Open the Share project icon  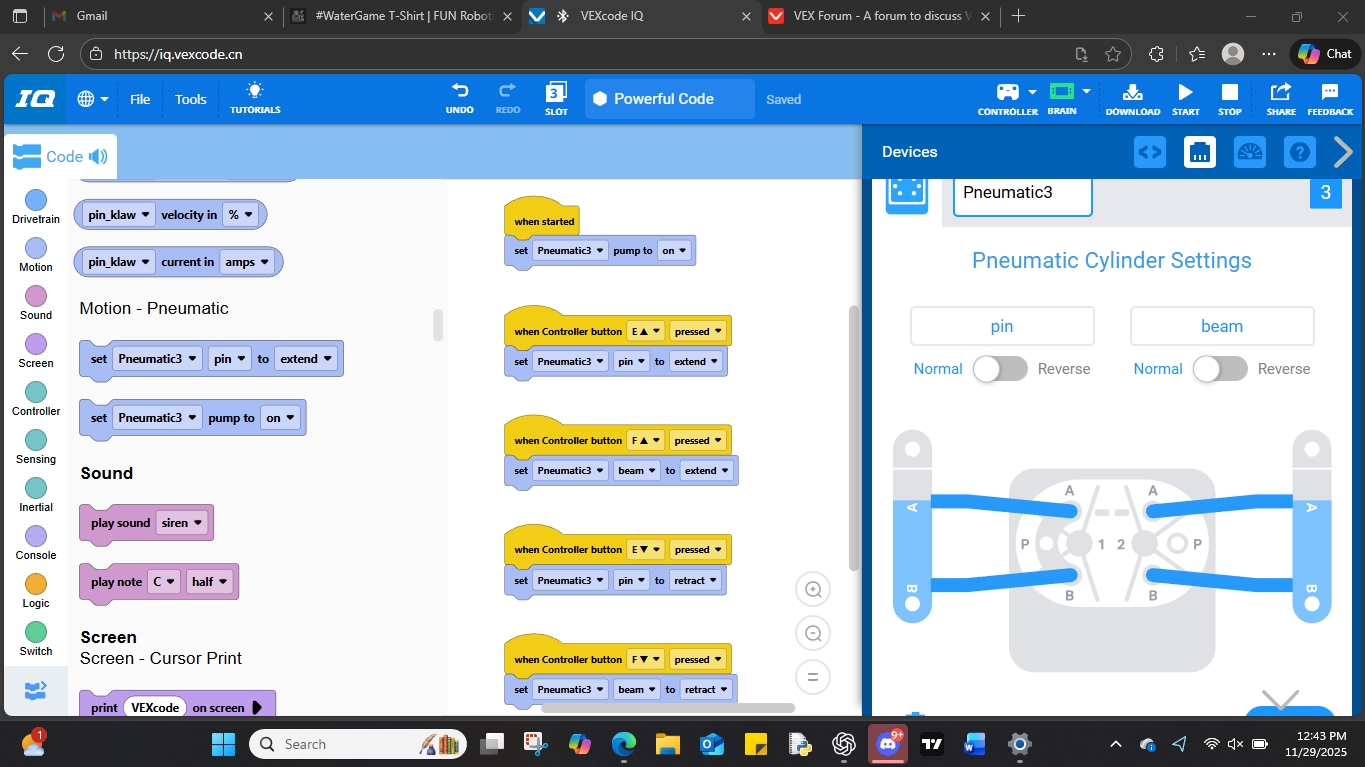1280,93
